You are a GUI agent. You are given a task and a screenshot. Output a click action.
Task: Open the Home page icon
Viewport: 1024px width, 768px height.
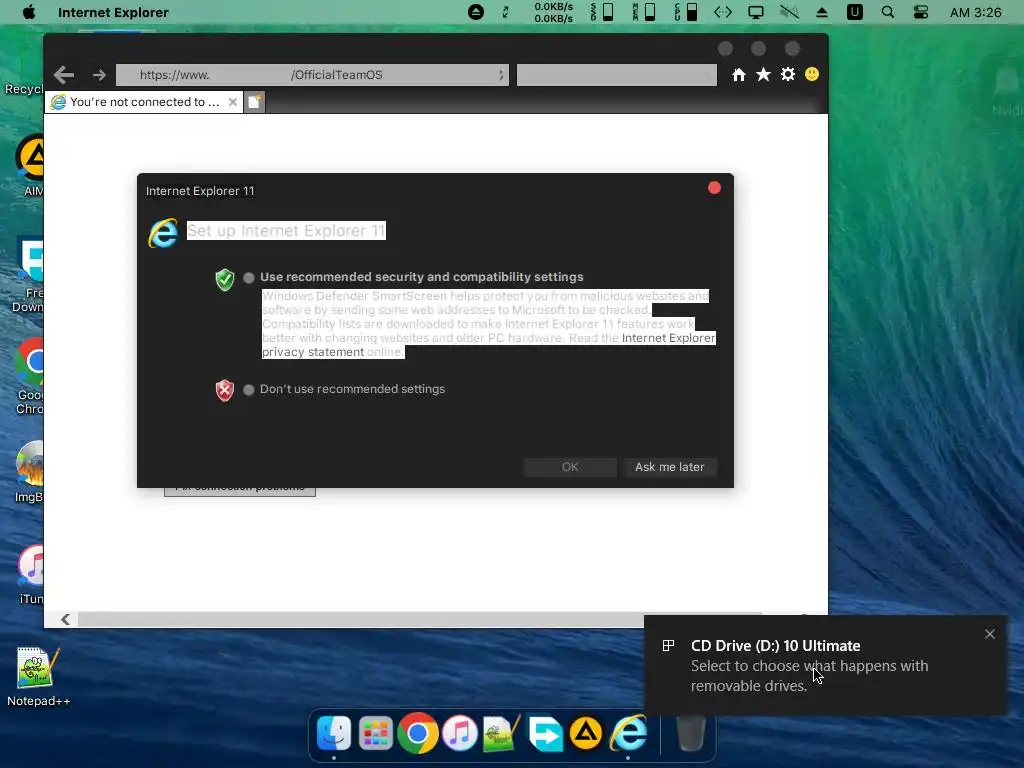(x=739, y=75)
